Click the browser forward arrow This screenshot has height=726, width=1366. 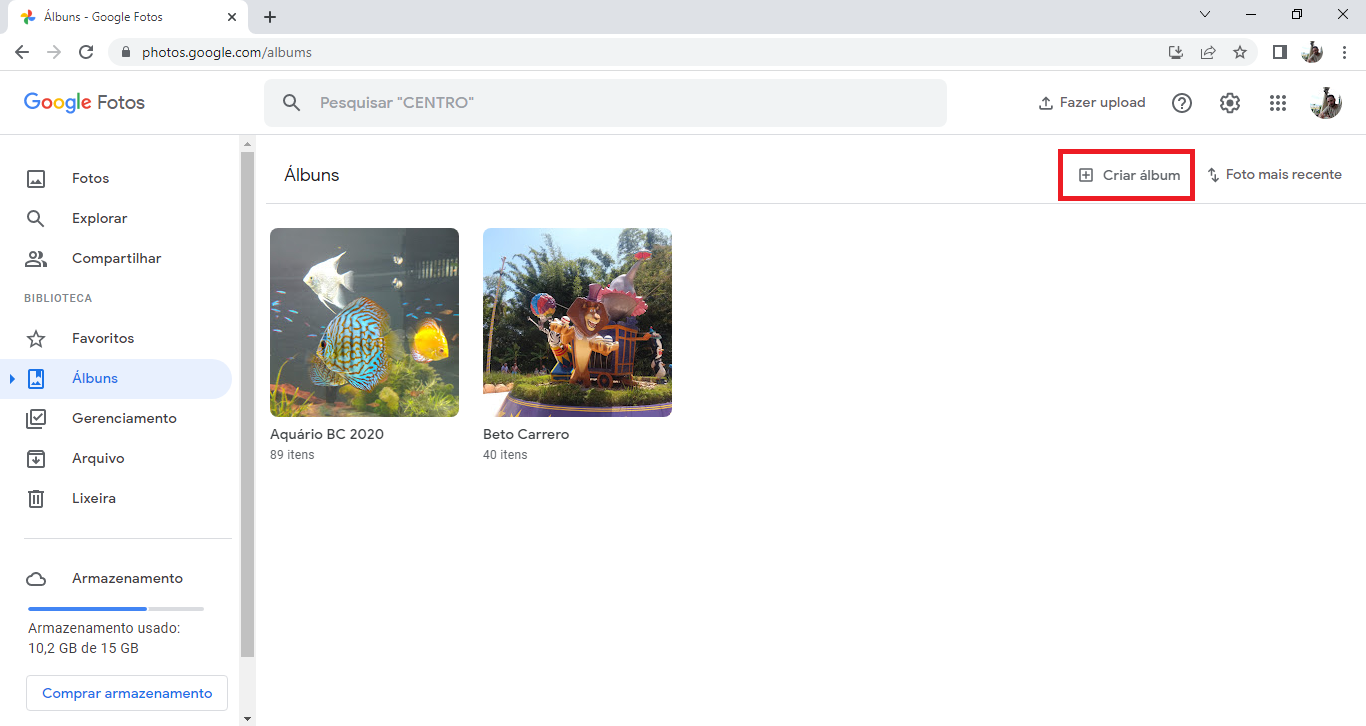(54, 52)
